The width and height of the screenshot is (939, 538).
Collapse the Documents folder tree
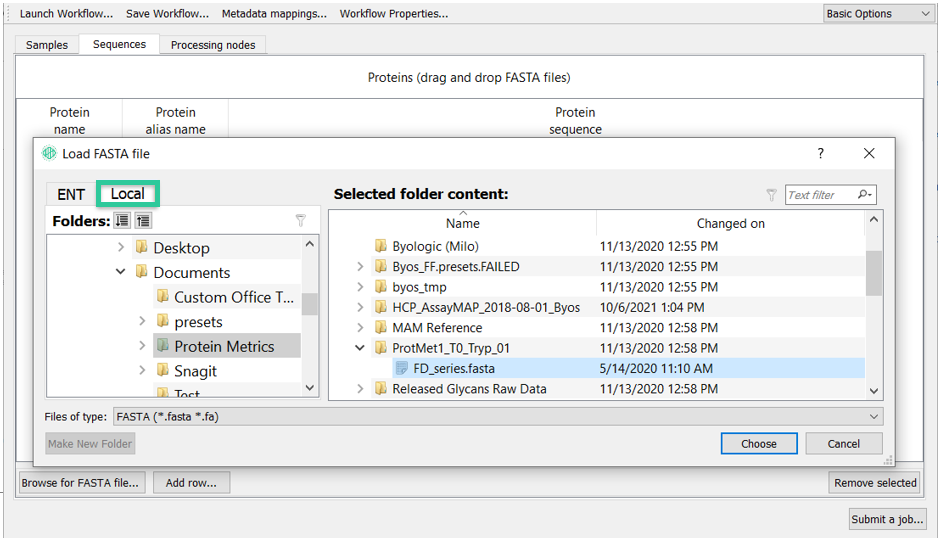point(120,272)
